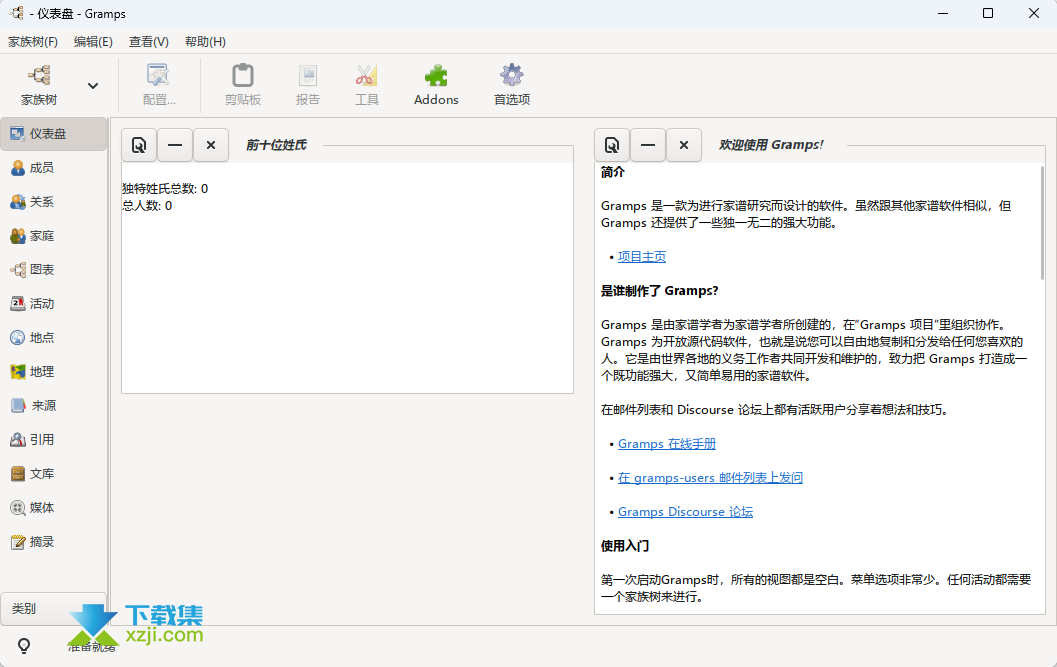Screen dimensions: 1057x667
Task: Click the 前十位姓氏 gramplet title
Action: click(x=276, y=145)
